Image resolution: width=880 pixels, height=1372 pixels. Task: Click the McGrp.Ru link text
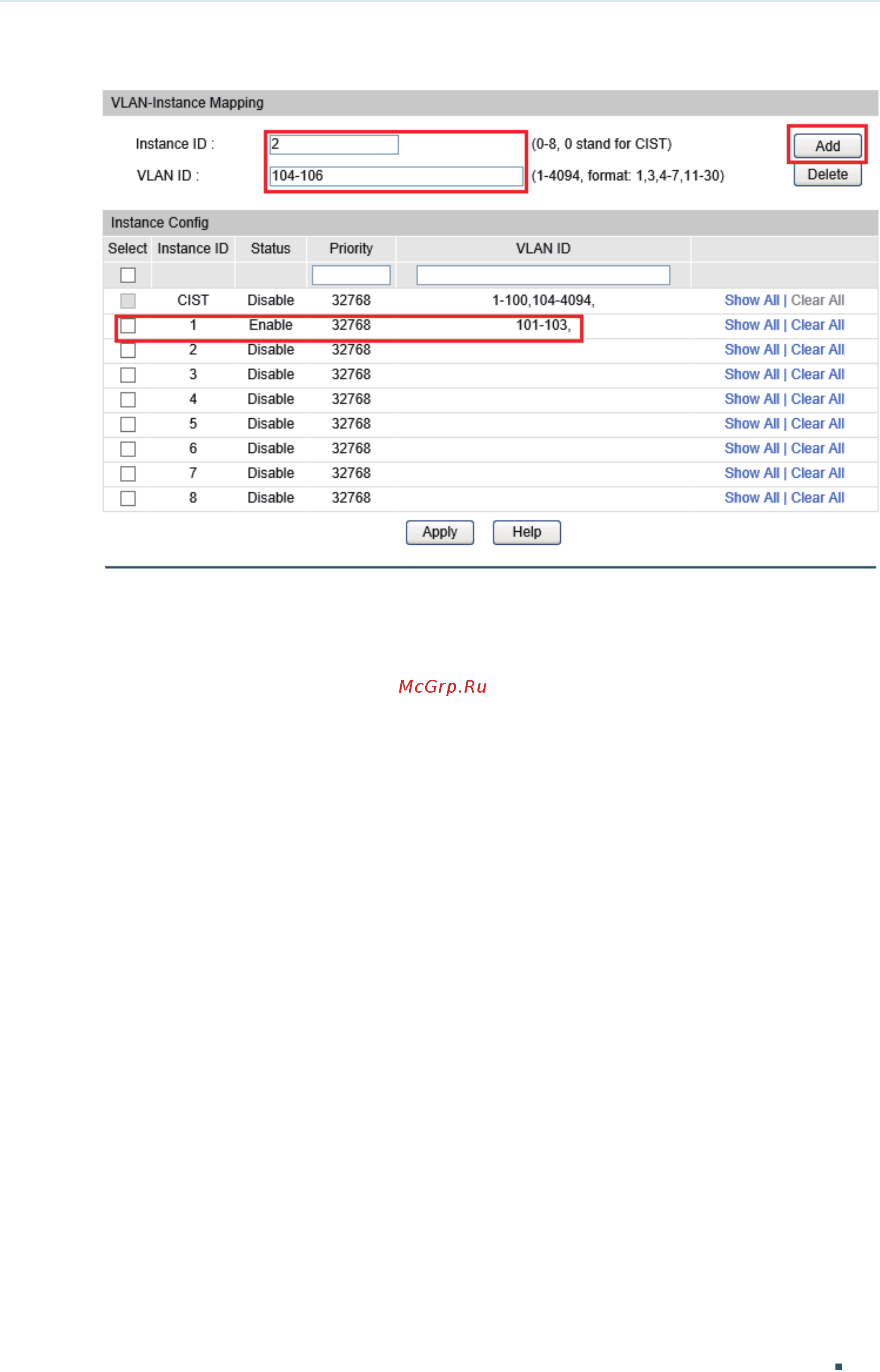click(442, 686)
